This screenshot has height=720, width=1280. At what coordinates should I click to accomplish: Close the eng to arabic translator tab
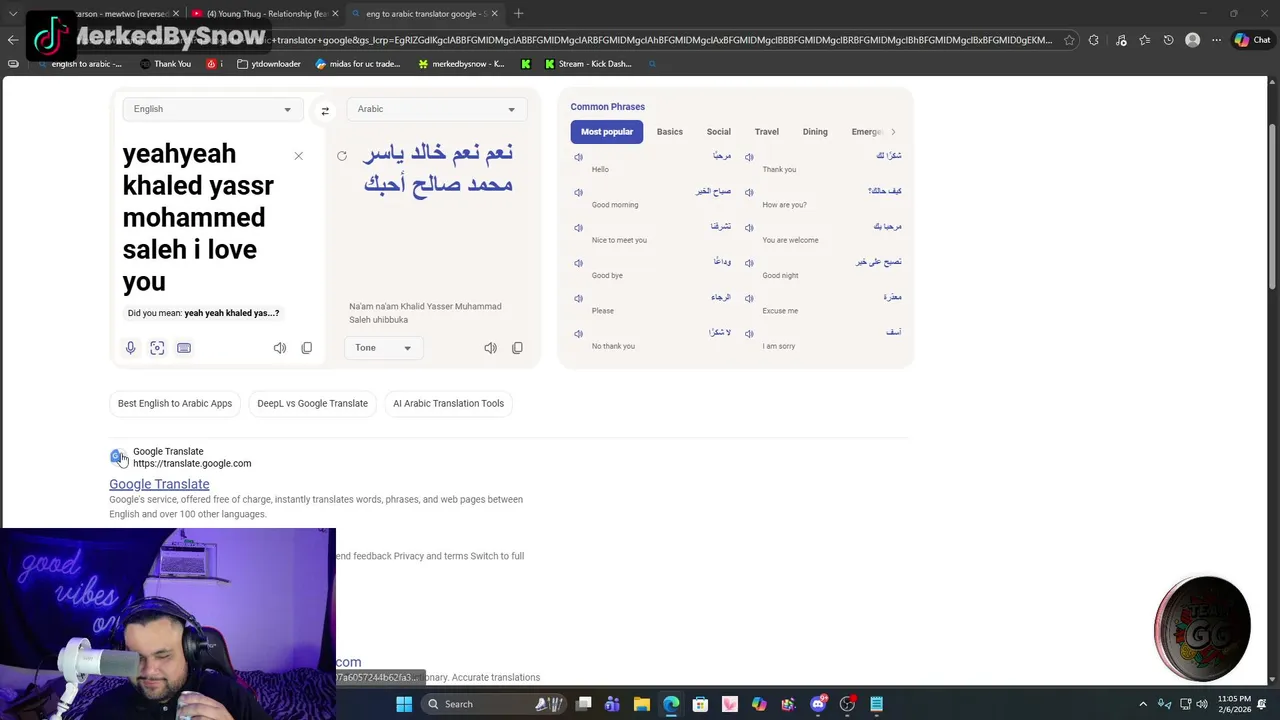pyautogui.click(x=494, y=14)
